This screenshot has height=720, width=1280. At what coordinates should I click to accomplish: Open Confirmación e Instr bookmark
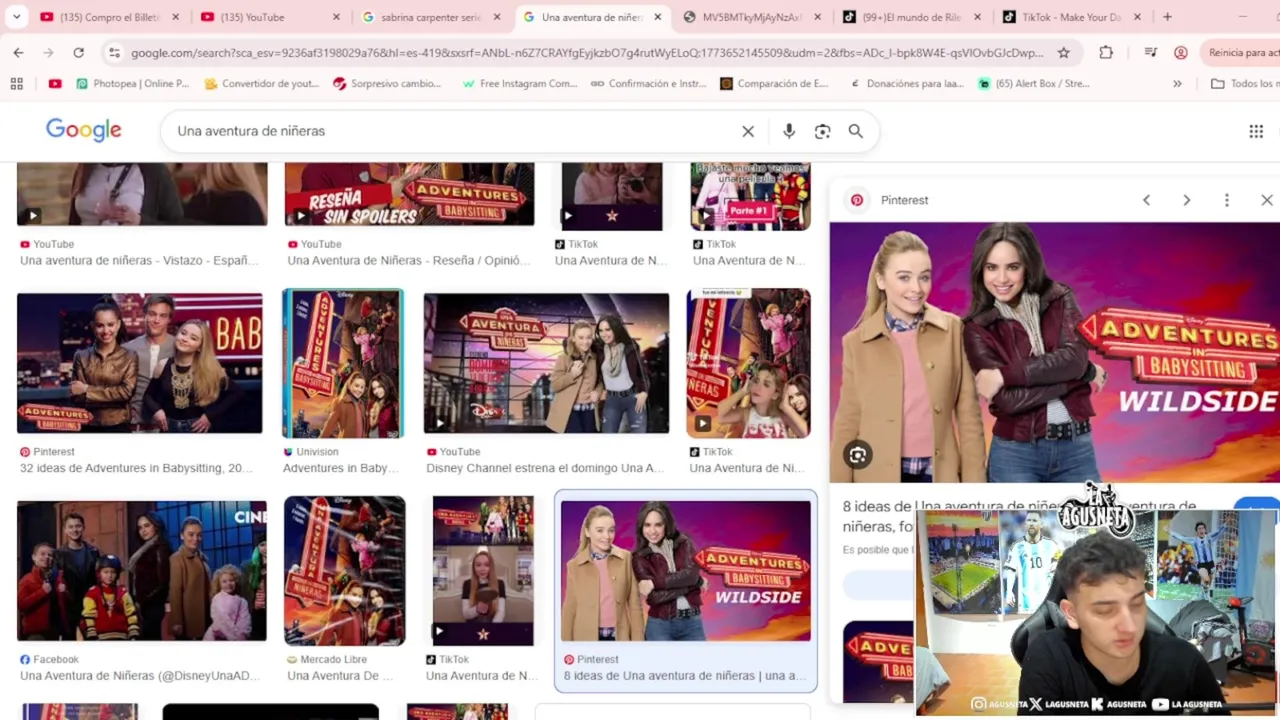tap(648, 84)
